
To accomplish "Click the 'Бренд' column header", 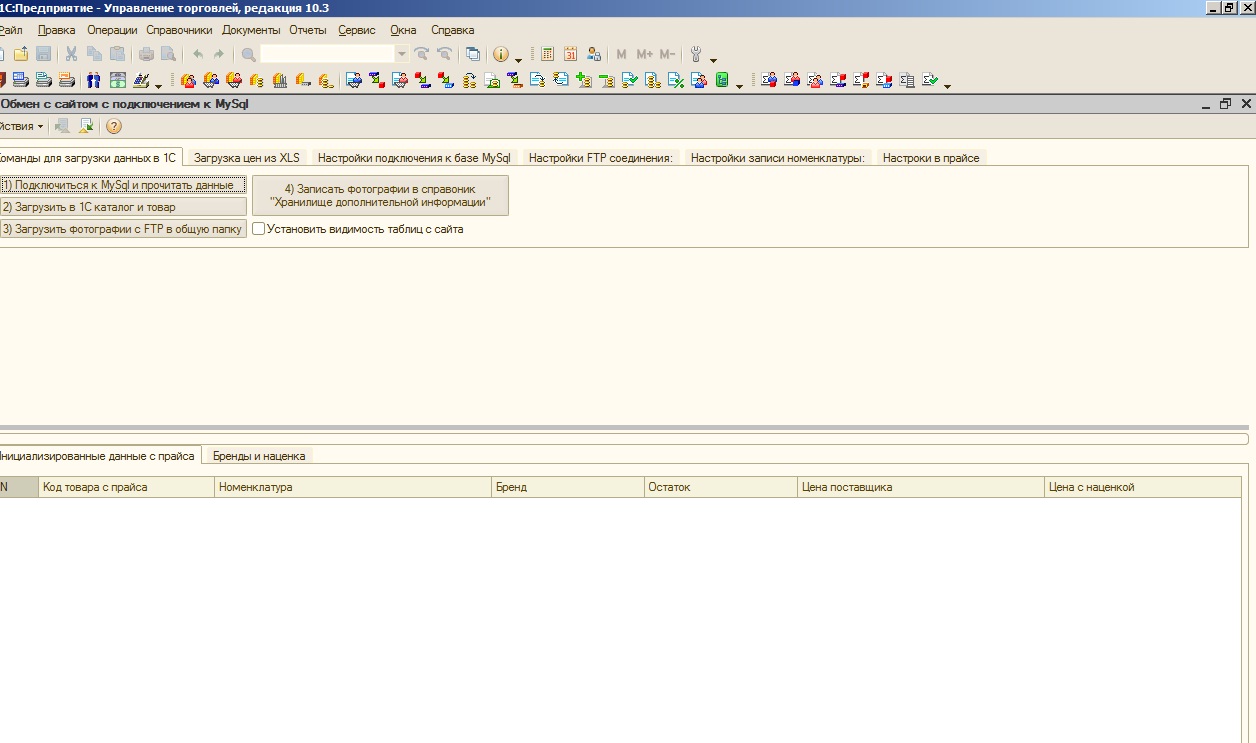I will (x=567, y=487).
